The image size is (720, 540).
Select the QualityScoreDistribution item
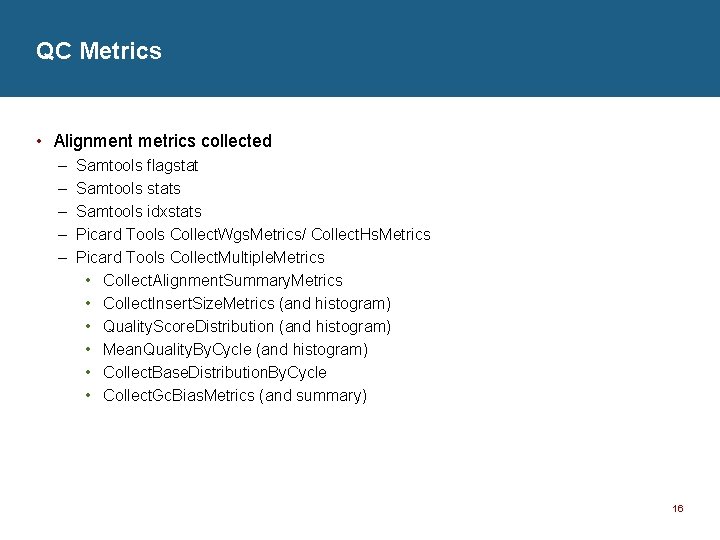coord(247,326)
